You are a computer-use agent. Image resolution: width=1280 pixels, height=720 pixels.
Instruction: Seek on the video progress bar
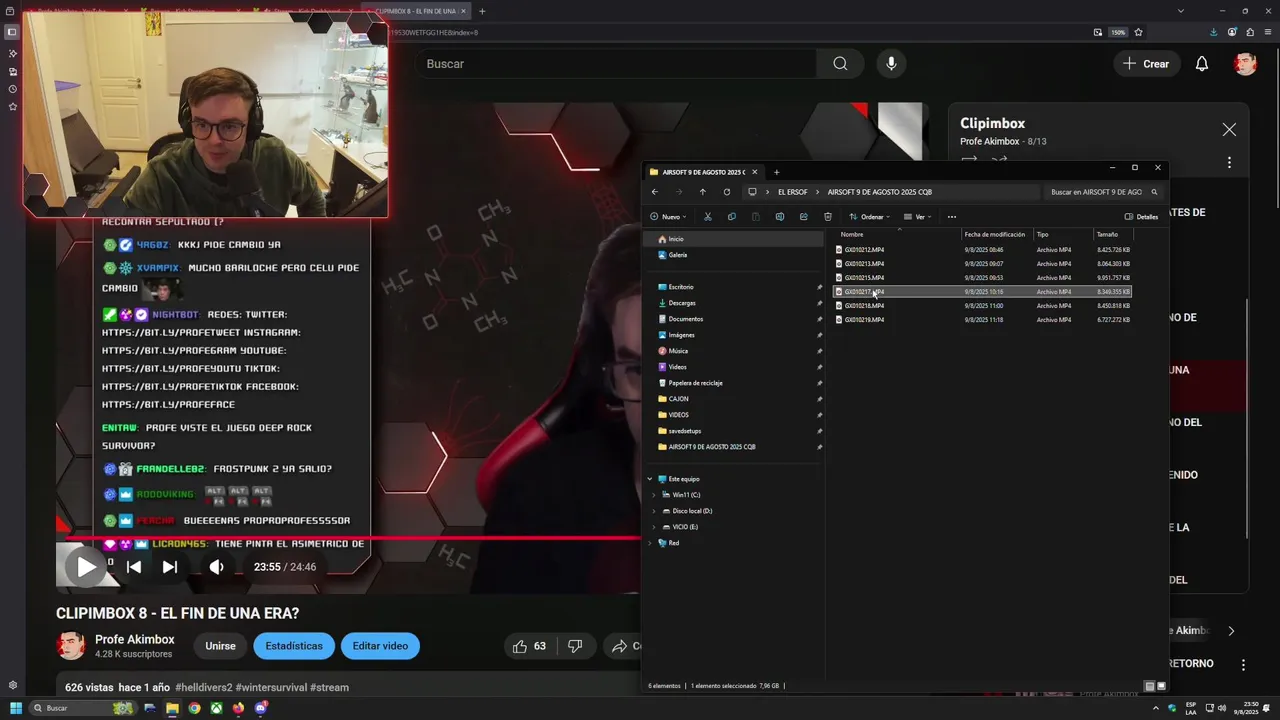coord(348,538)
